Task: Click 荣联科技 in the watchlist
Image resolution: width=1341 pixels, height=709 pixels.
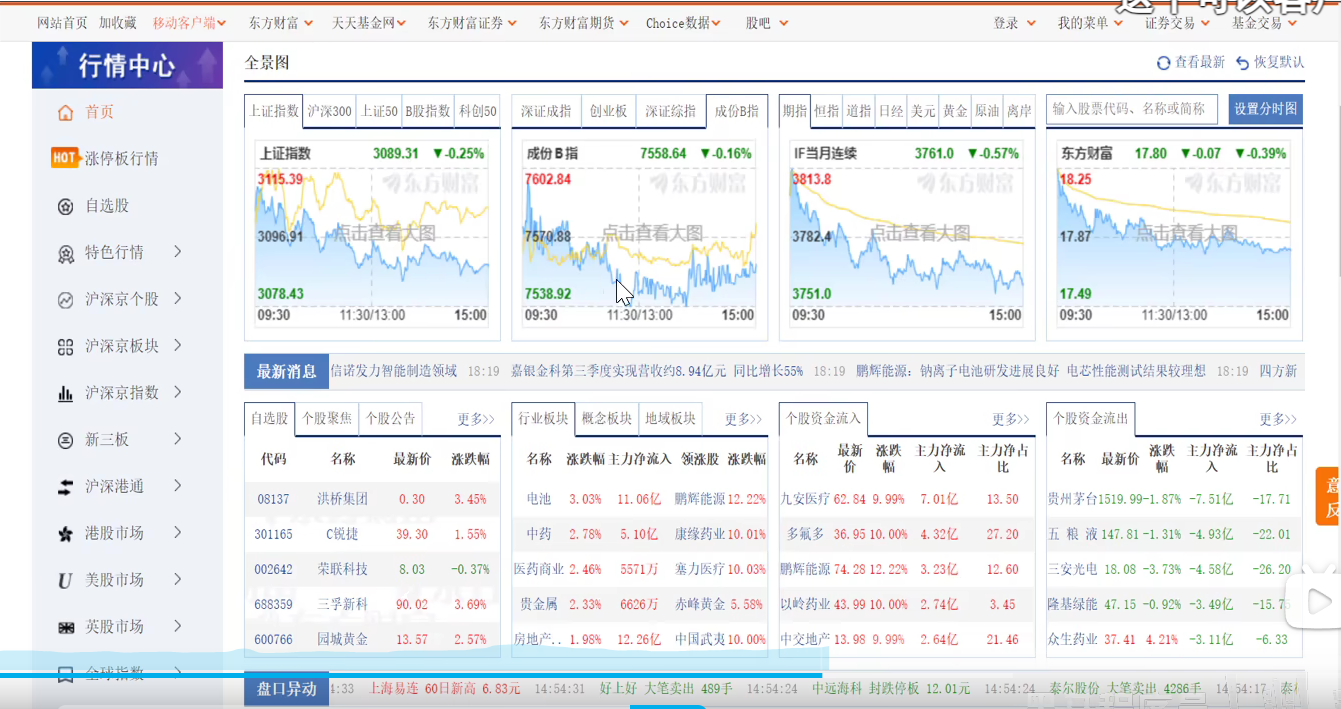Action: (343, 569)
